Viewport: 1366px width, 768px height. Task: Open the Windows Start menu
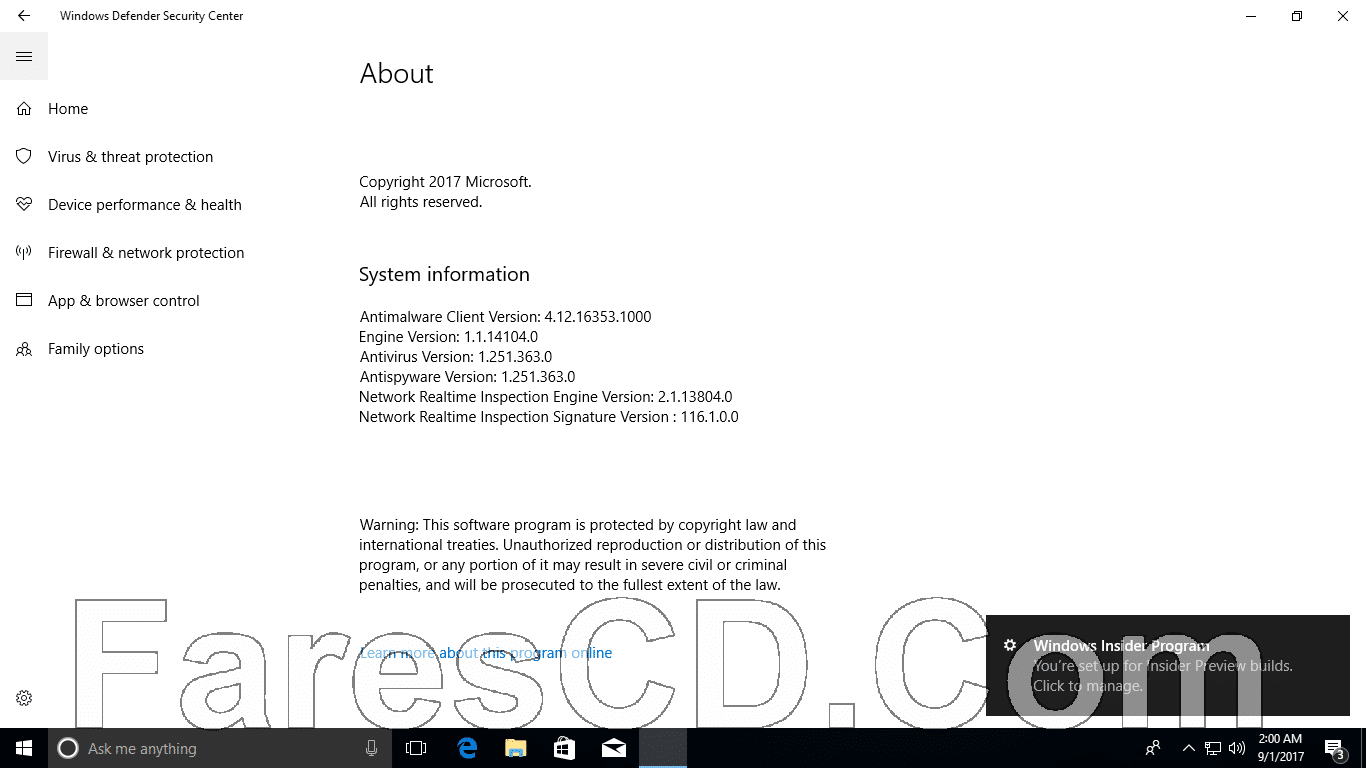pyautogui.click(x=24, y=748)
